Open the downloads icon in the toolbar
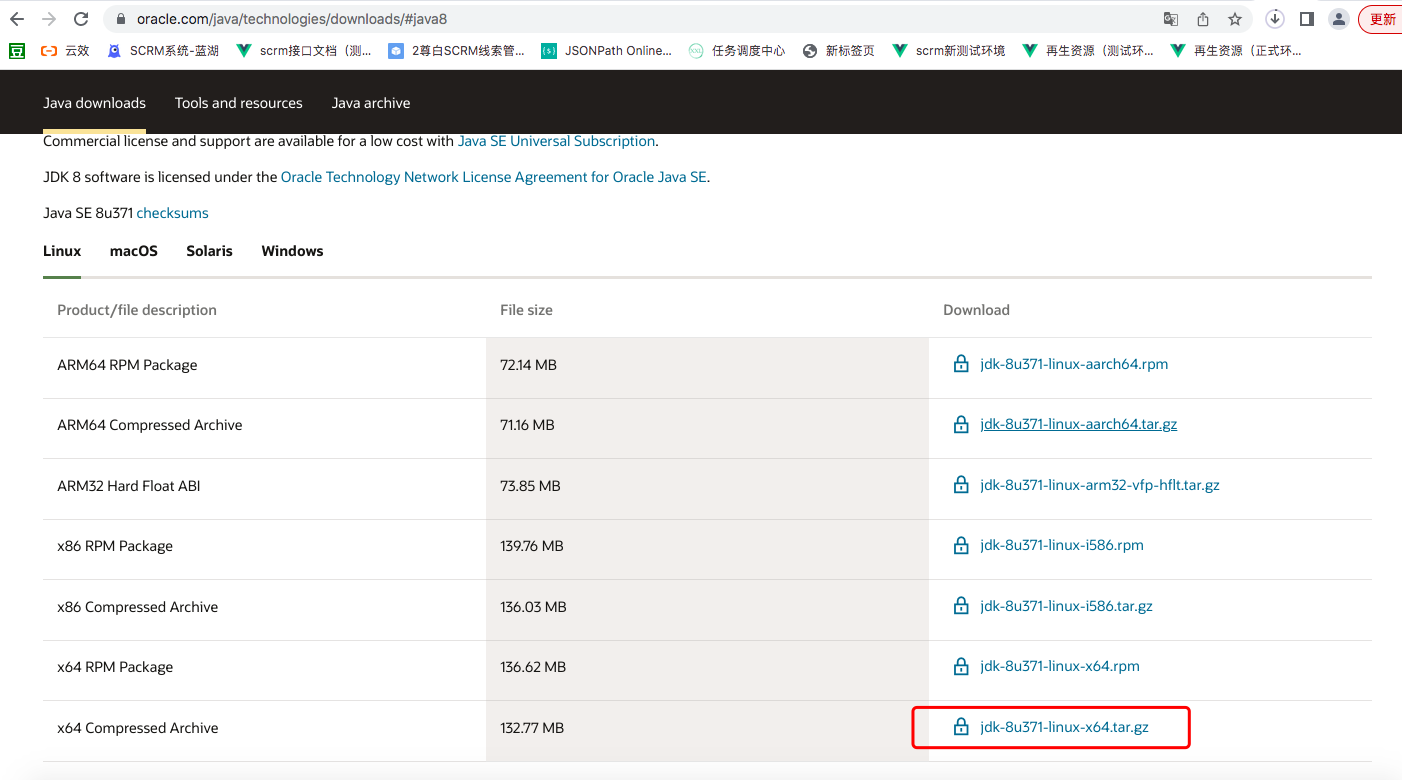The image size is (1402, 780). tap(1275, 19)
